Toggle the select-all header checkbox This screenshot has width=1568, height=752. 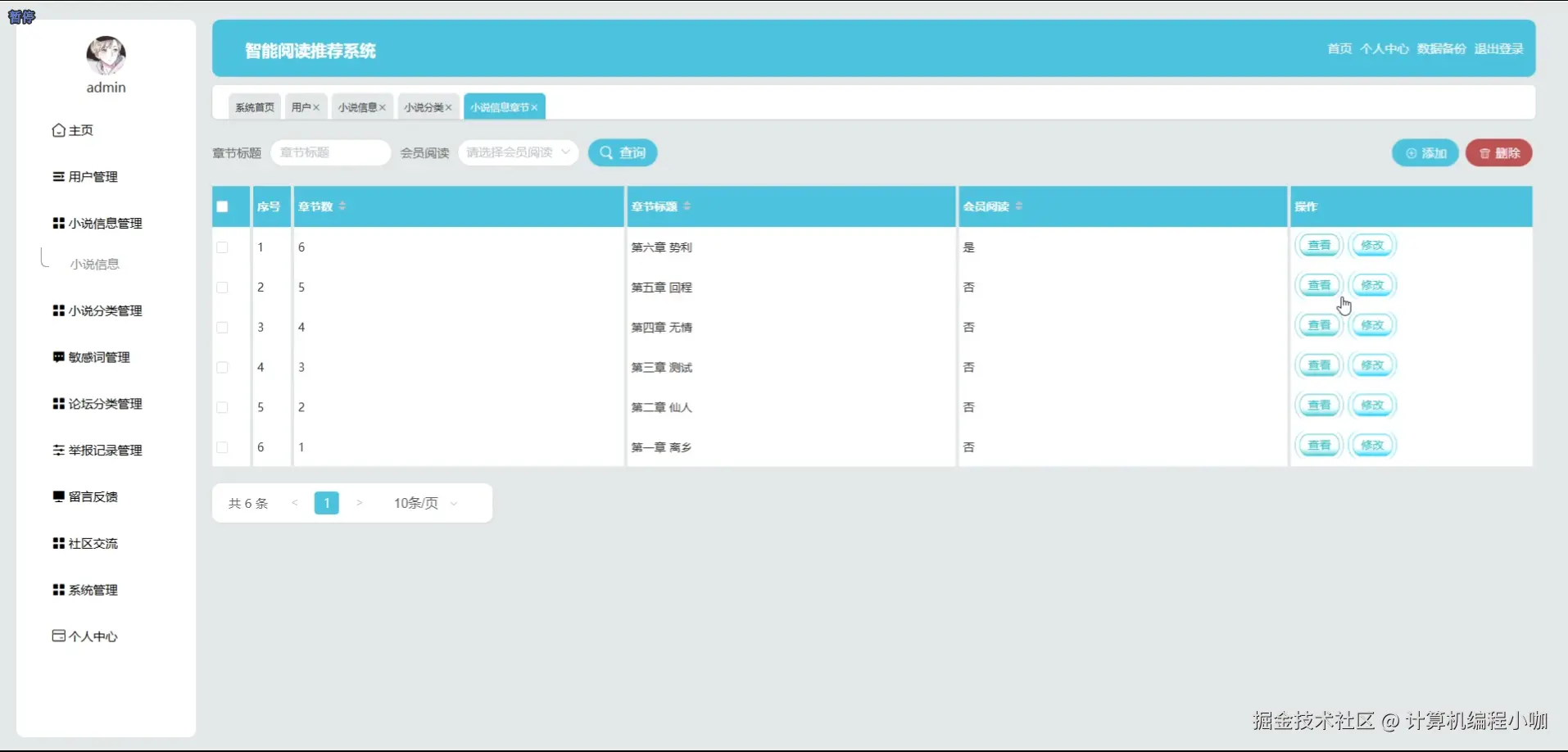[x=222, y=206]
